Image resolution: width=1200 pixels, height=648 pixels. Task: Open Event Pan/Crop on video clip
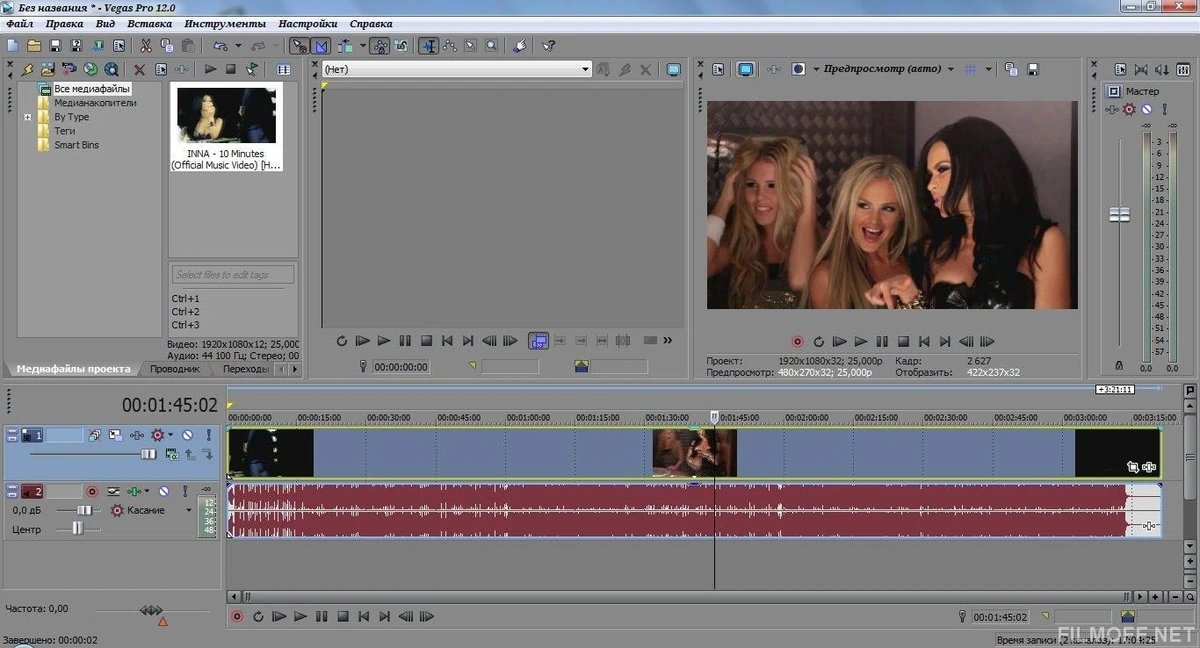1133,466
